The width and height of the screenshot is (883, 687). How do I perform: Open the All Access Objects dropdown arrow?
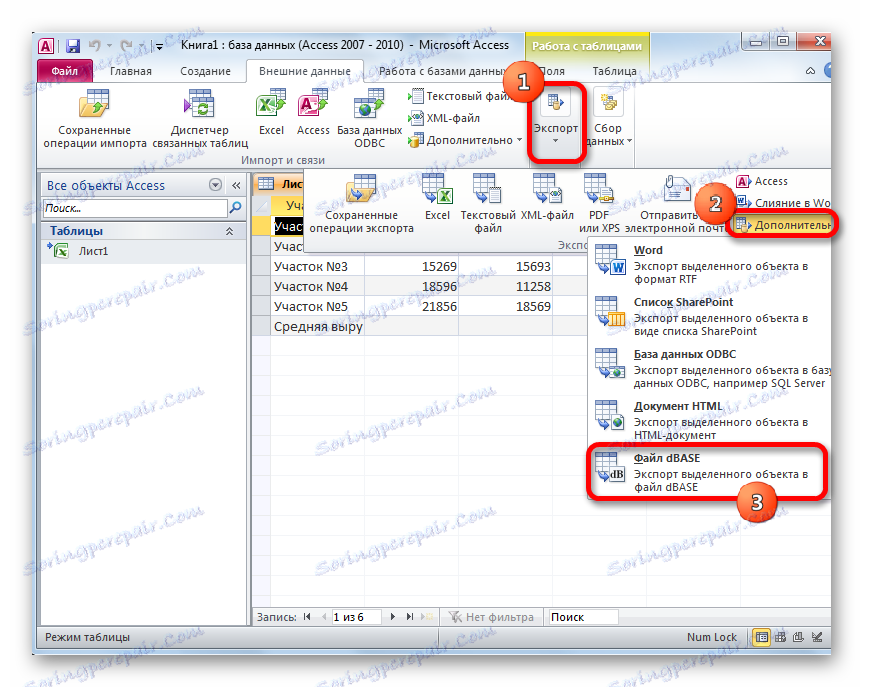[x=215, y=185]
